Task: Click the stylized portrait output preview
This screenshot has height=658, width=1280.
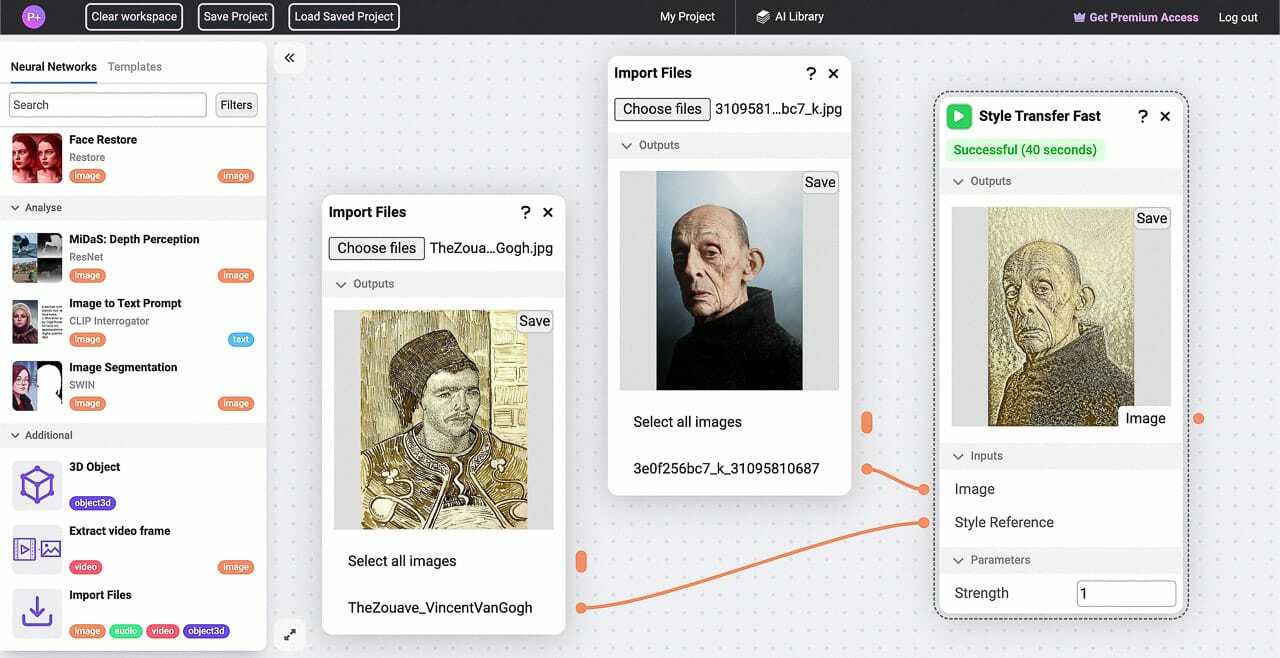Action: click(x=1061, y=317)
